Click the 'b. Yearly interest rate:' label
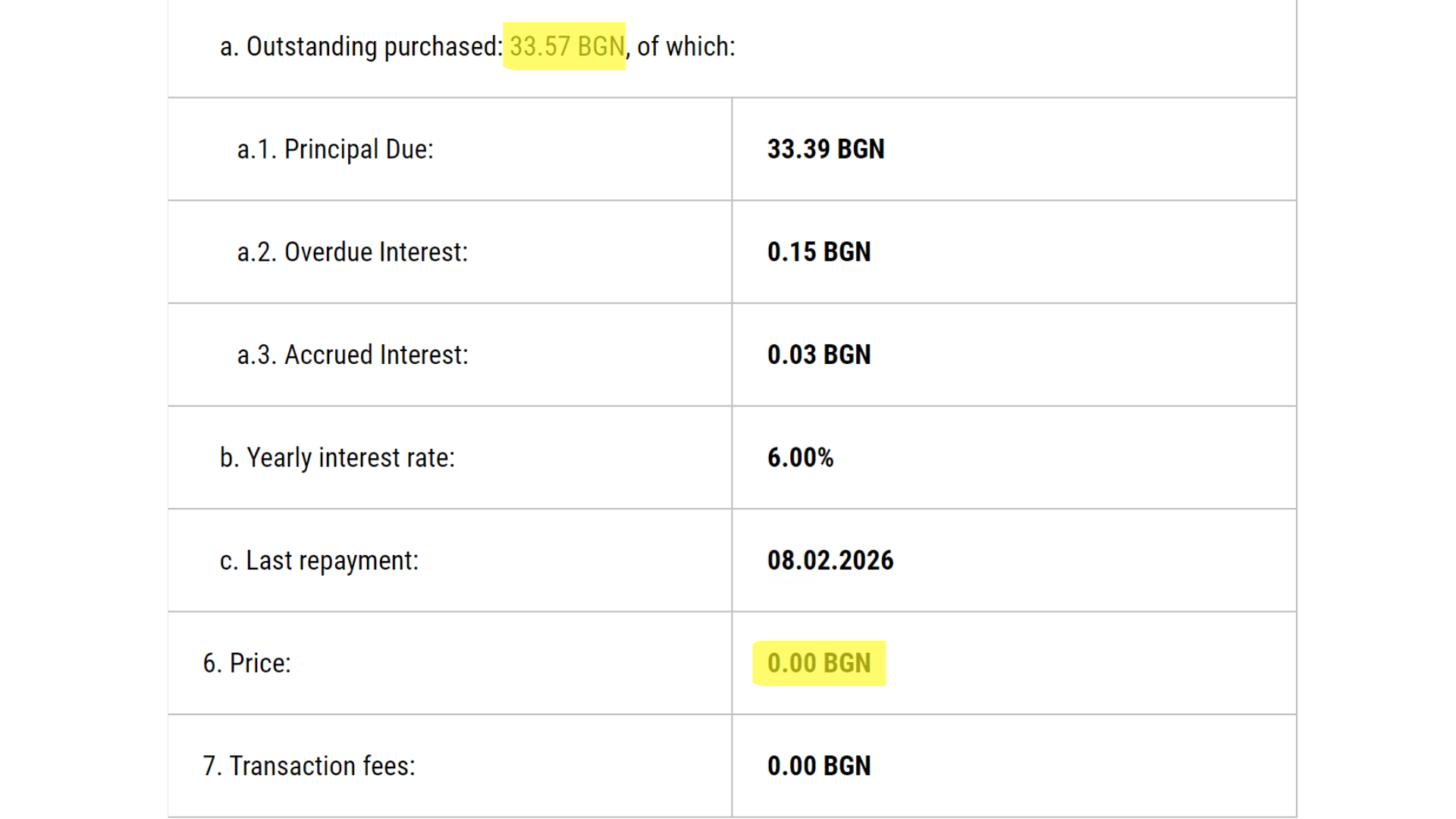Viewport: 1456px width, 819px height. 337,458
